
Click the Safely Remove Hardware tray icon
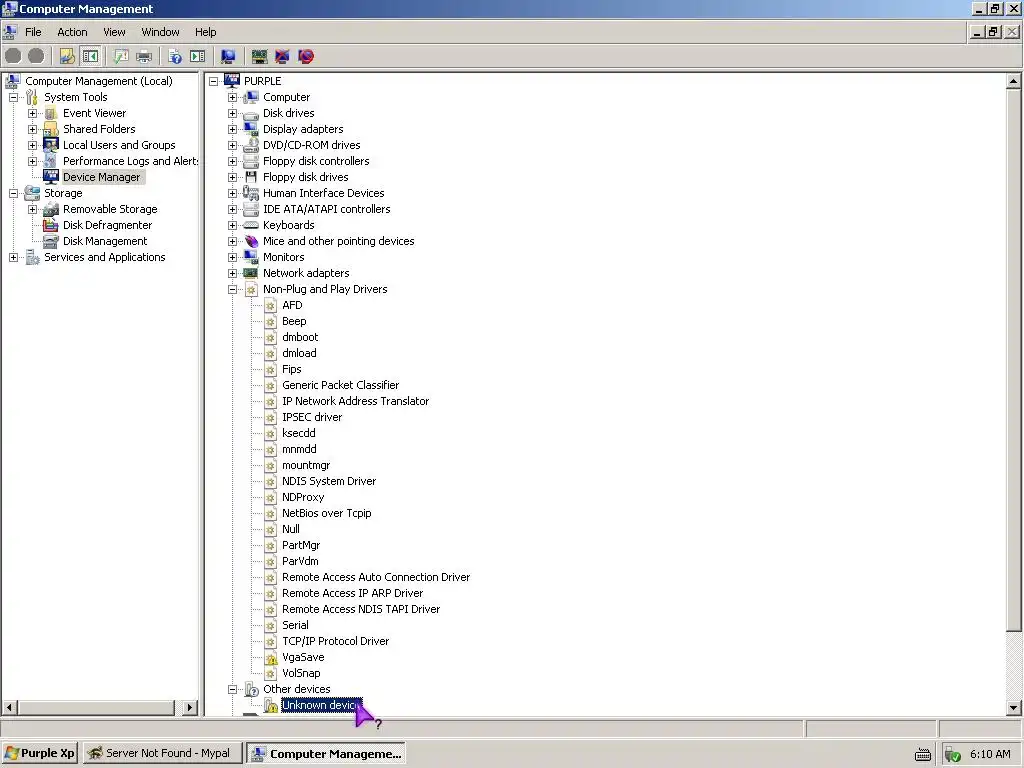953,754
